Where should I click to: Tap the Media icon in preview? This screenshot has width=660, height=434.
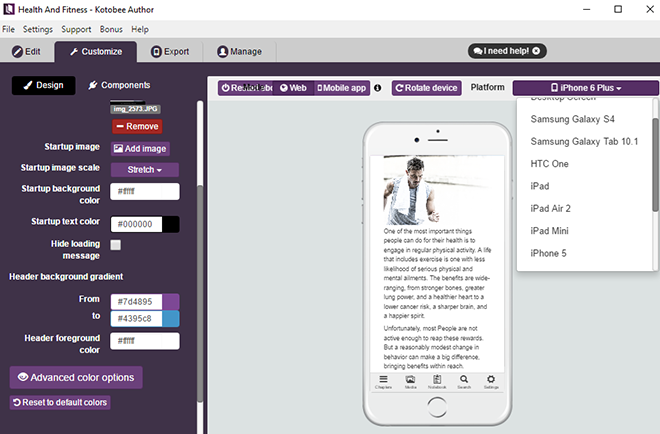[409, 381]
